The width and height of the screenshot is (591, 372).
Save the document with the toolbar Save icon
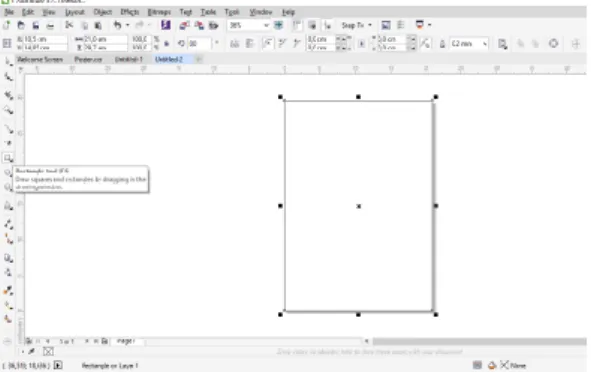click(35, 25)
